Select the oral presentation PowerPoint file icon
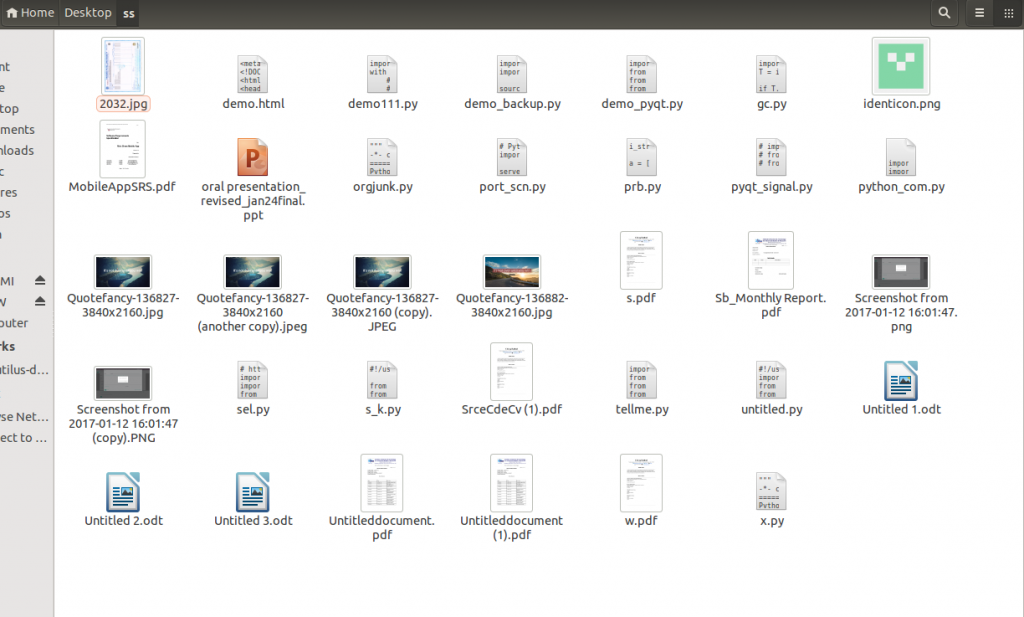Screen dimensions: 1024x617 pos(253,157)
